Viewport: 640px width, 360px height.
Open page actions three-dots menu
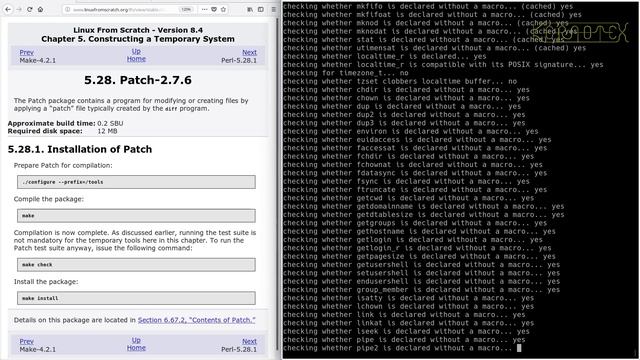coord(204,9)
